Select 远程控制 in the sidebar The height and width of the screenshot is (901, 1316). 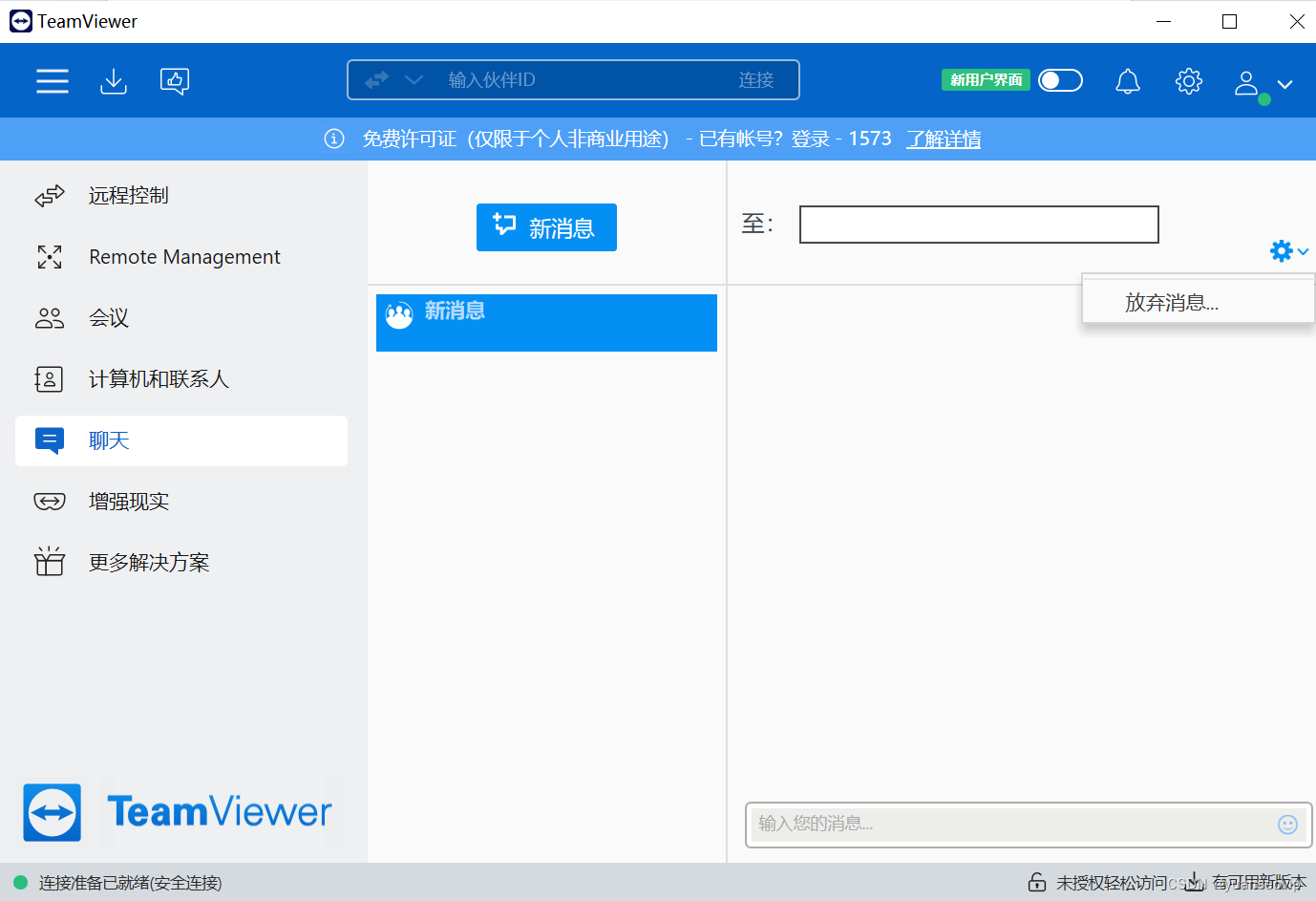click(181, 196)
